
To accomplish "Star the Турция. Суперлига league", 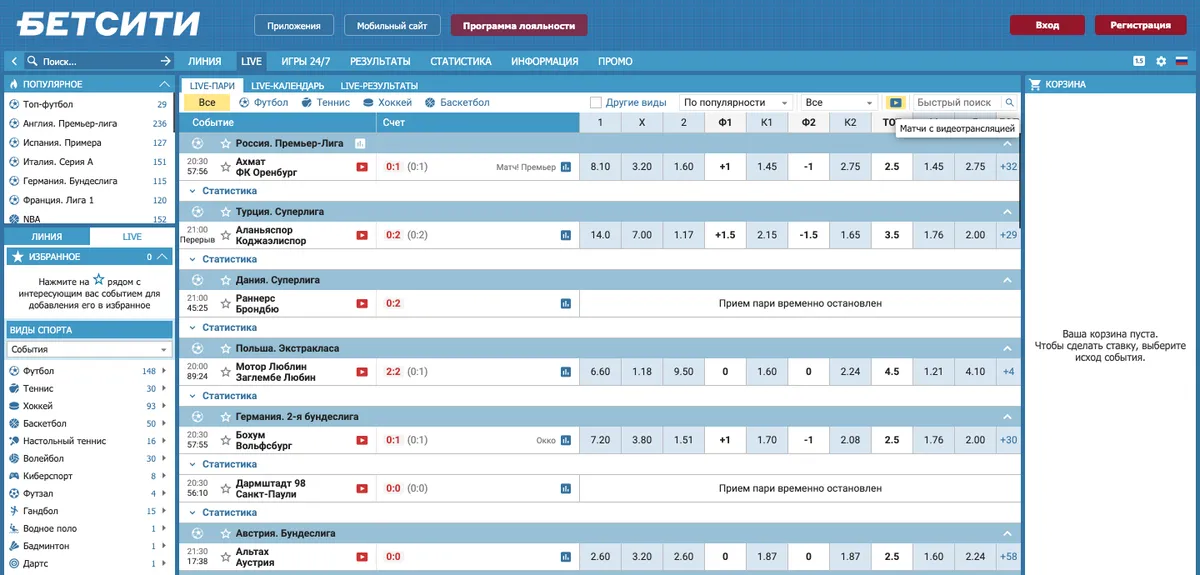I will click(226, 212).
